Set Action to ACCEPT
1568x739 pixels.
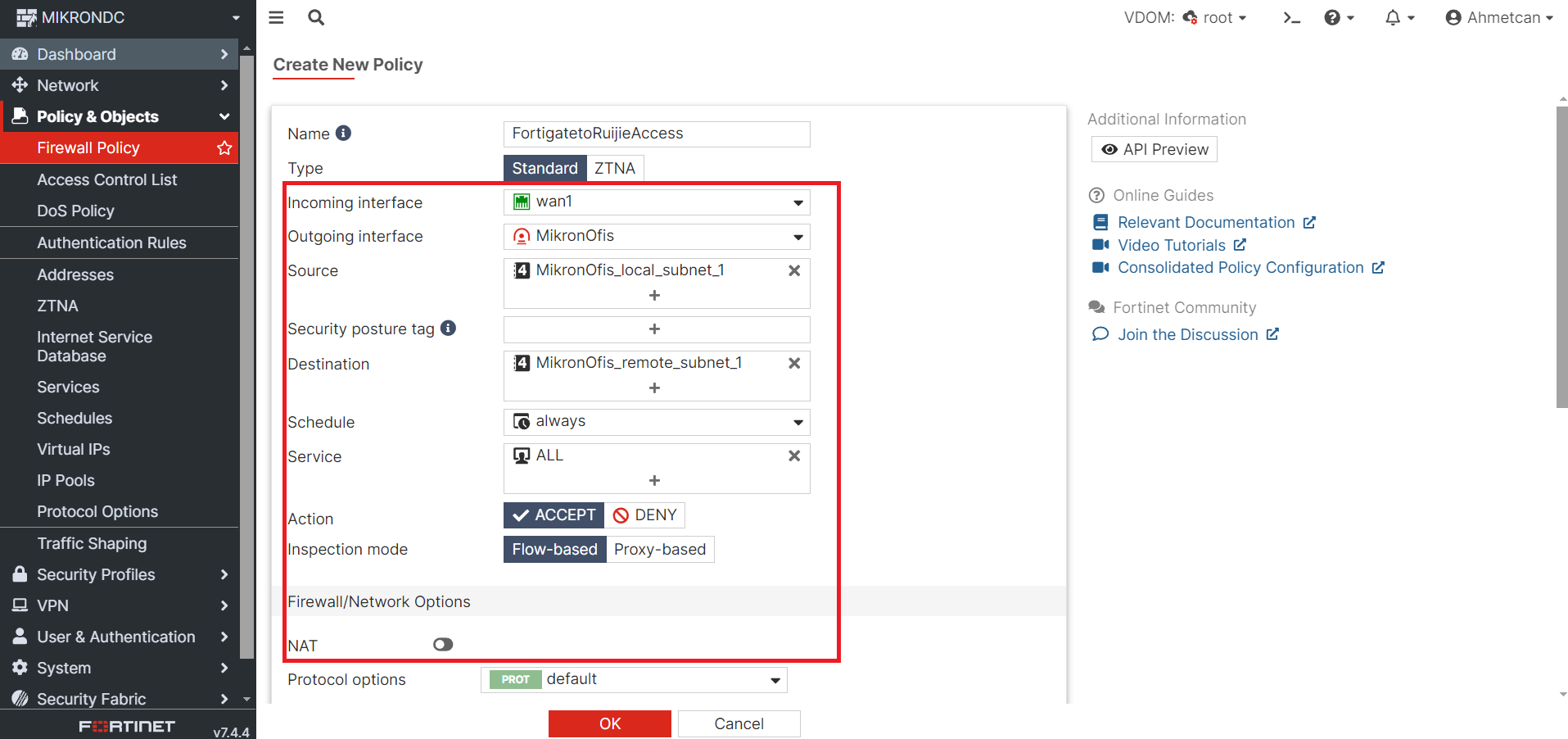point(554,515)
